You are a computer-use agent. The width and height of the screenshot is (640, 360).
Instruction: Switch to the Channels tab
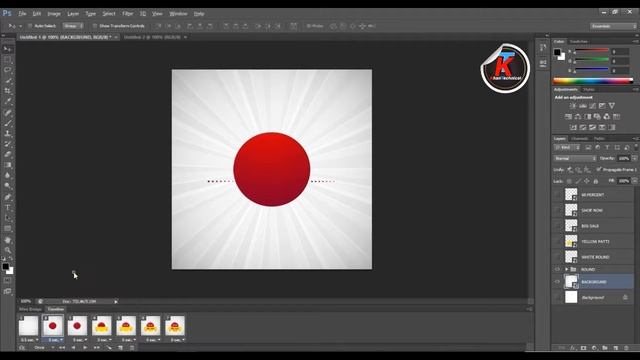tap(580, 138)
